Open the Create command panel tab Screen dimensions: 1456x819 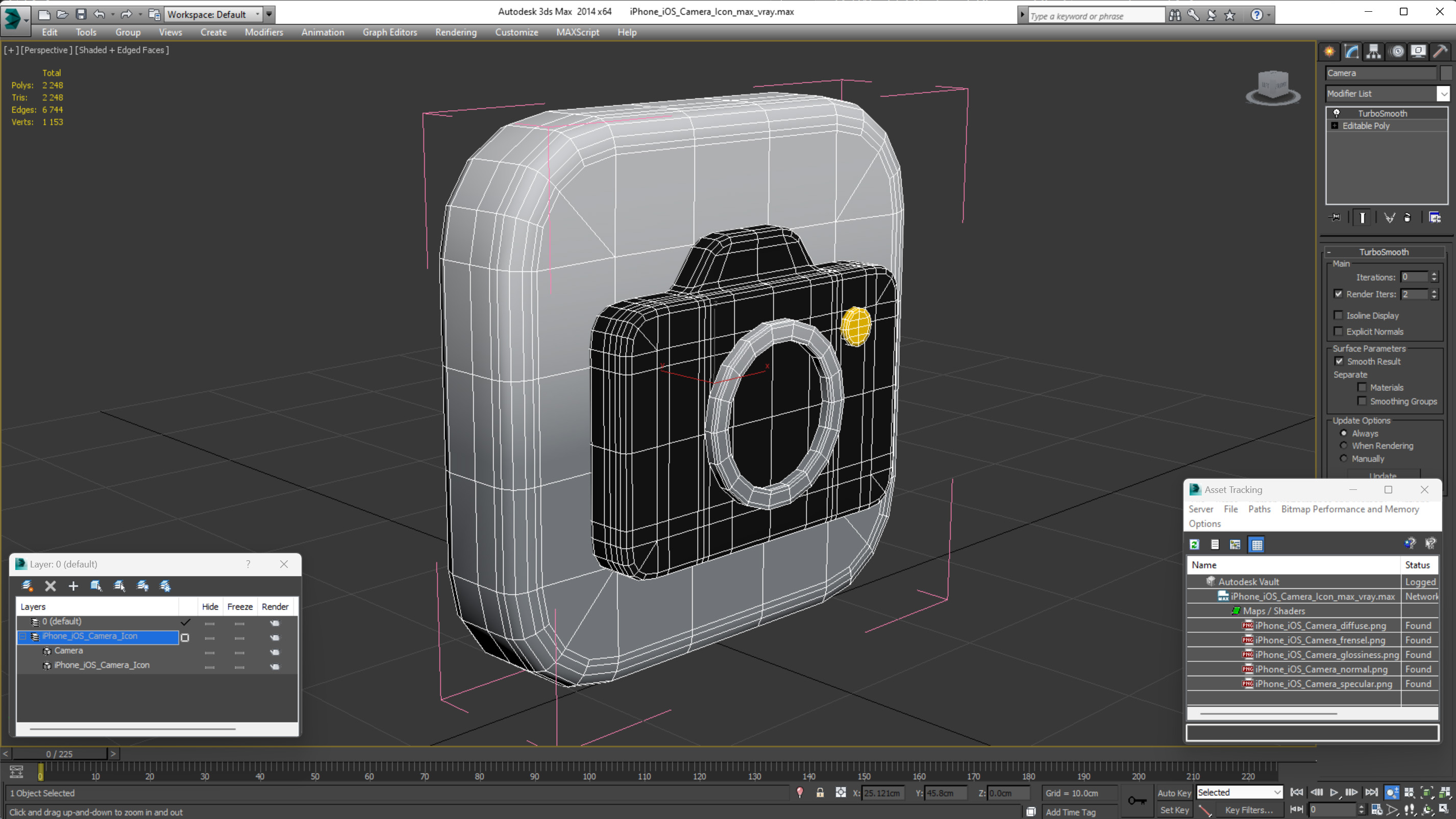[x=1329, y=52]
